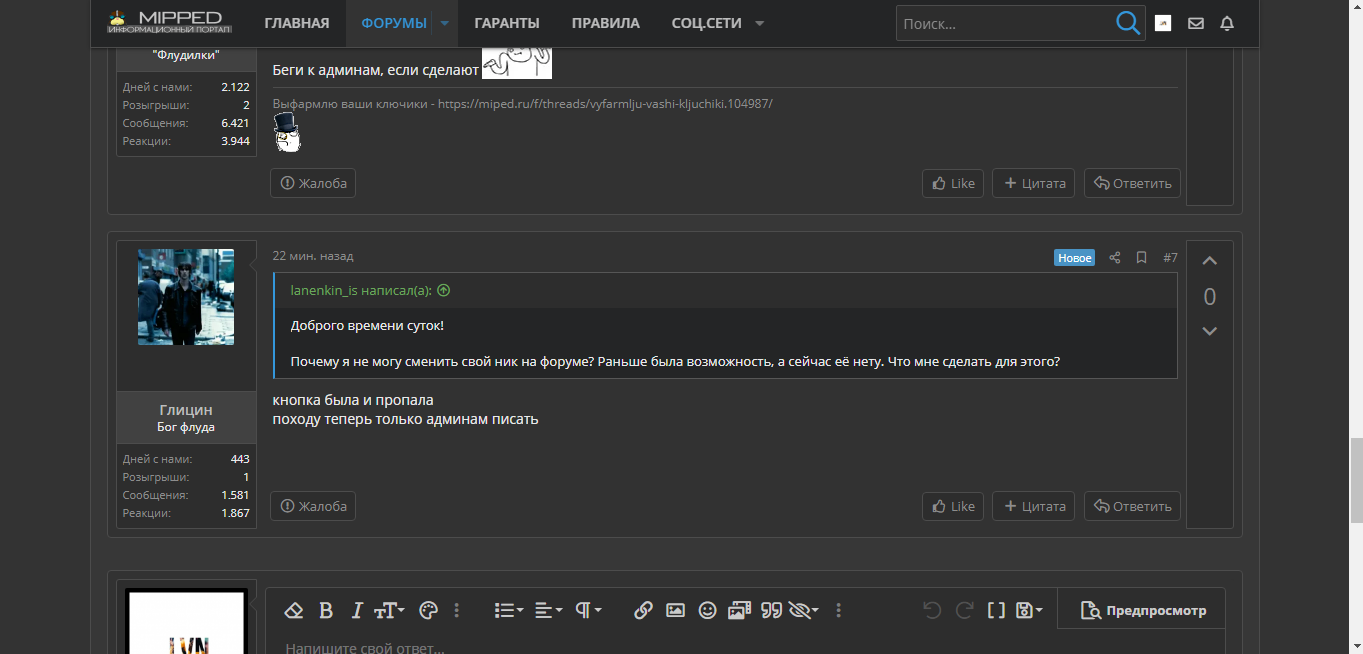1363x654 pixels.
Task: Click the redo icon in editor
Action: point(964,610)
